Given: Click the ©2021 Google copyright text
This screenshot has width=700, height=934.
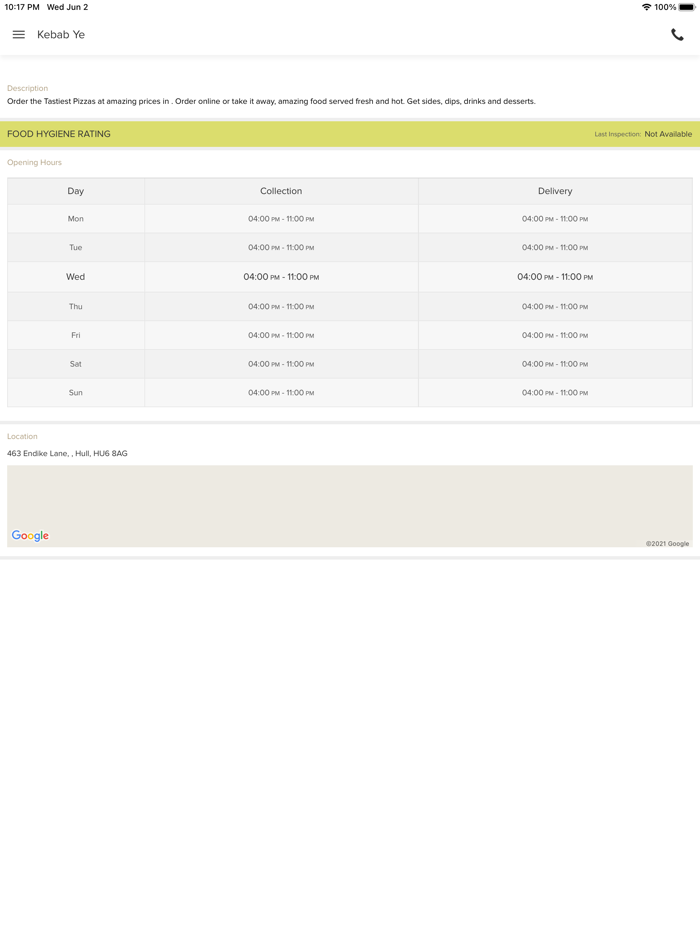Looking at the screenshot, I should point(667,544).
